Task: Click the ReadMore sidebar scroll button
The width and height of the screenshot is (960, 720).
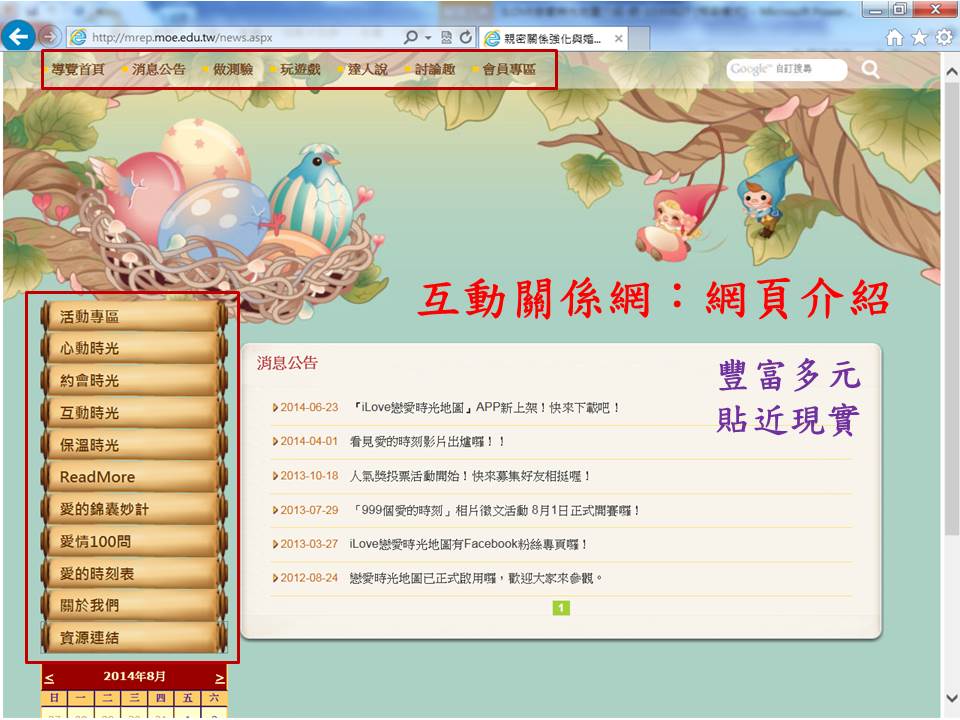Action: pyautogui.click(x=132, y=477)
